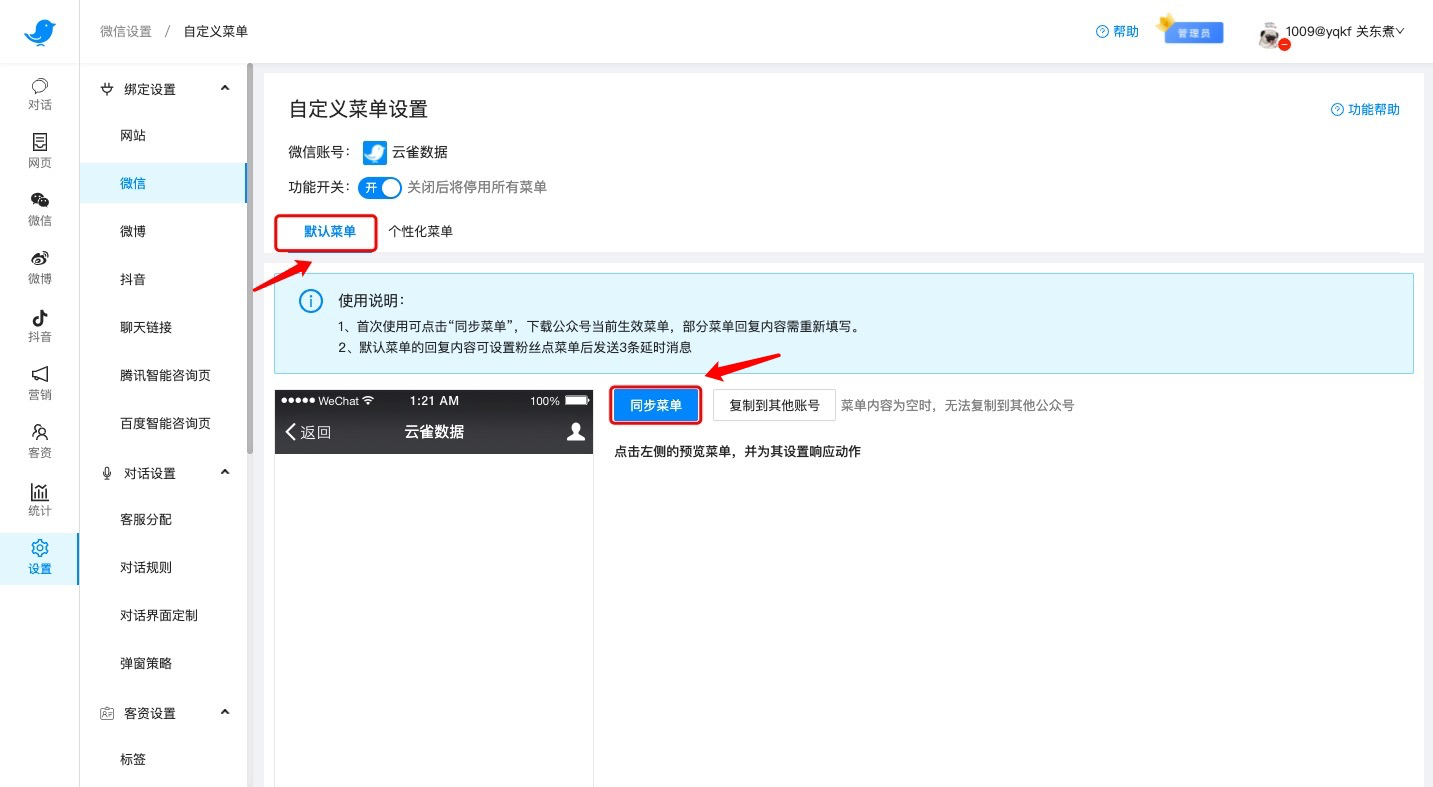The height and width of the screenshot is (787, 1433).
Task: Select the 网页 icon in the sidebar
Action: coord(39,151)
